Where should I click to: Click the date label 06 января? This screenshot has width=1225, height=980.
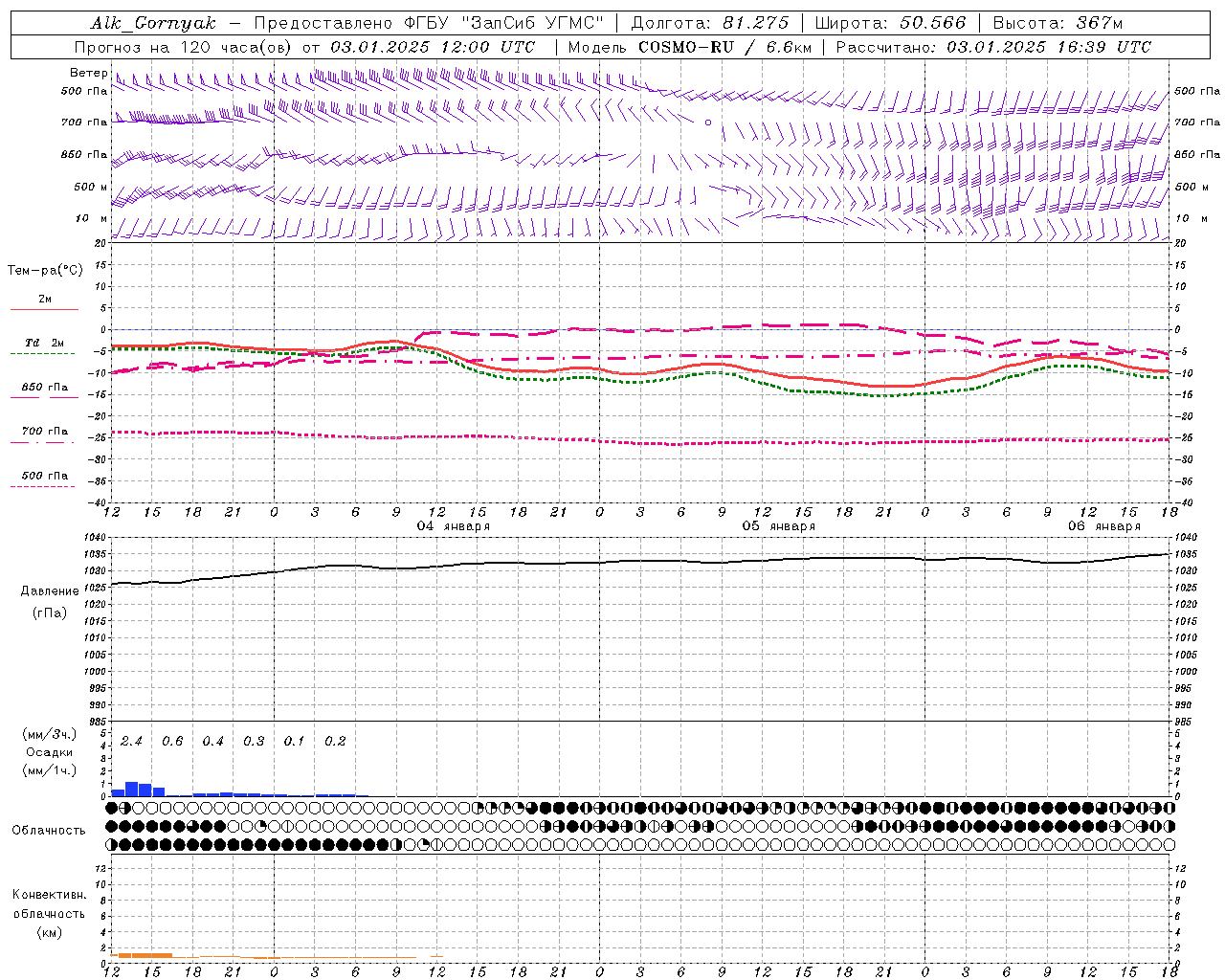pyautogui.click(x=1104, y=526)
